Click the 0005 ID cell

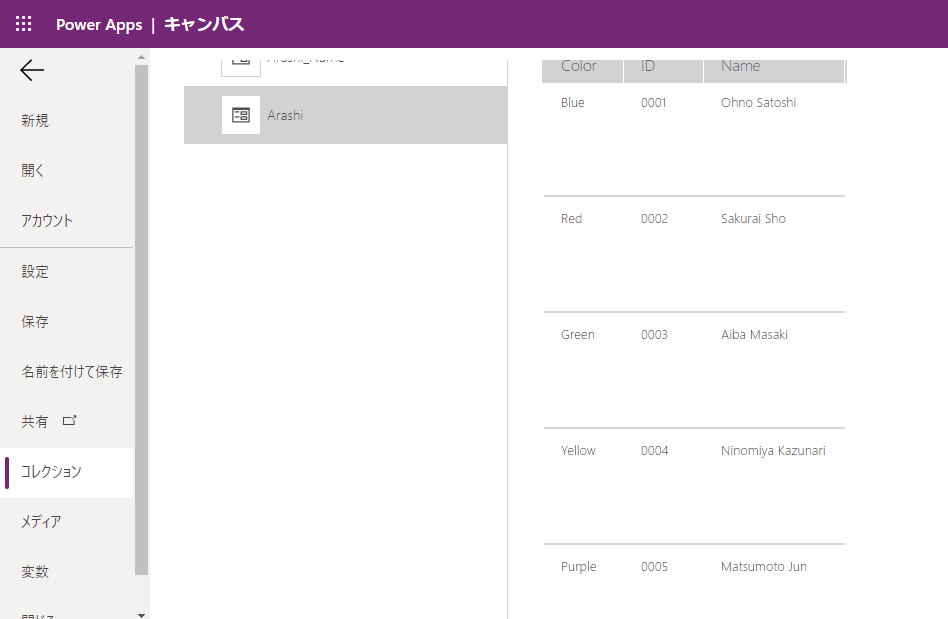click(x=654, y=567)
